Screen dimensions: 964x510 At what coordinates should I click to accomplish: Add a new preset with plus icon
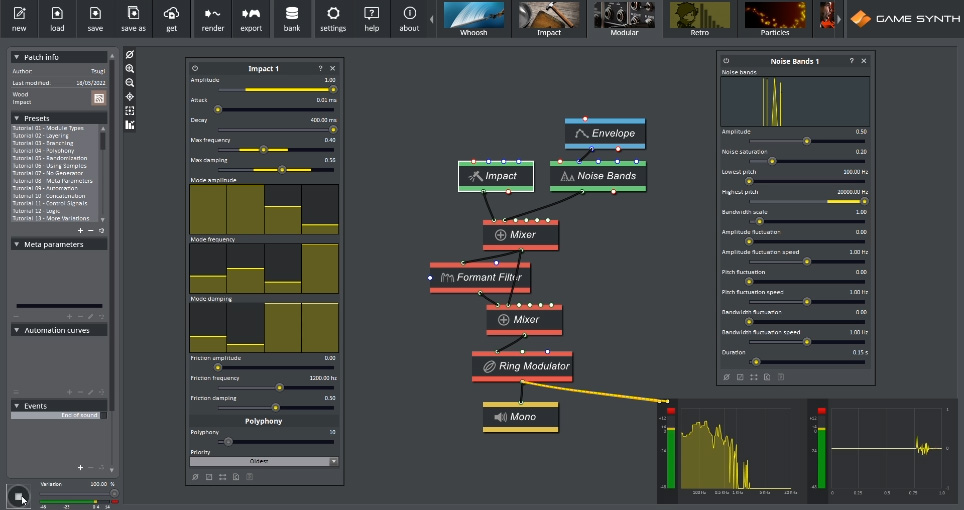point(80,230)
